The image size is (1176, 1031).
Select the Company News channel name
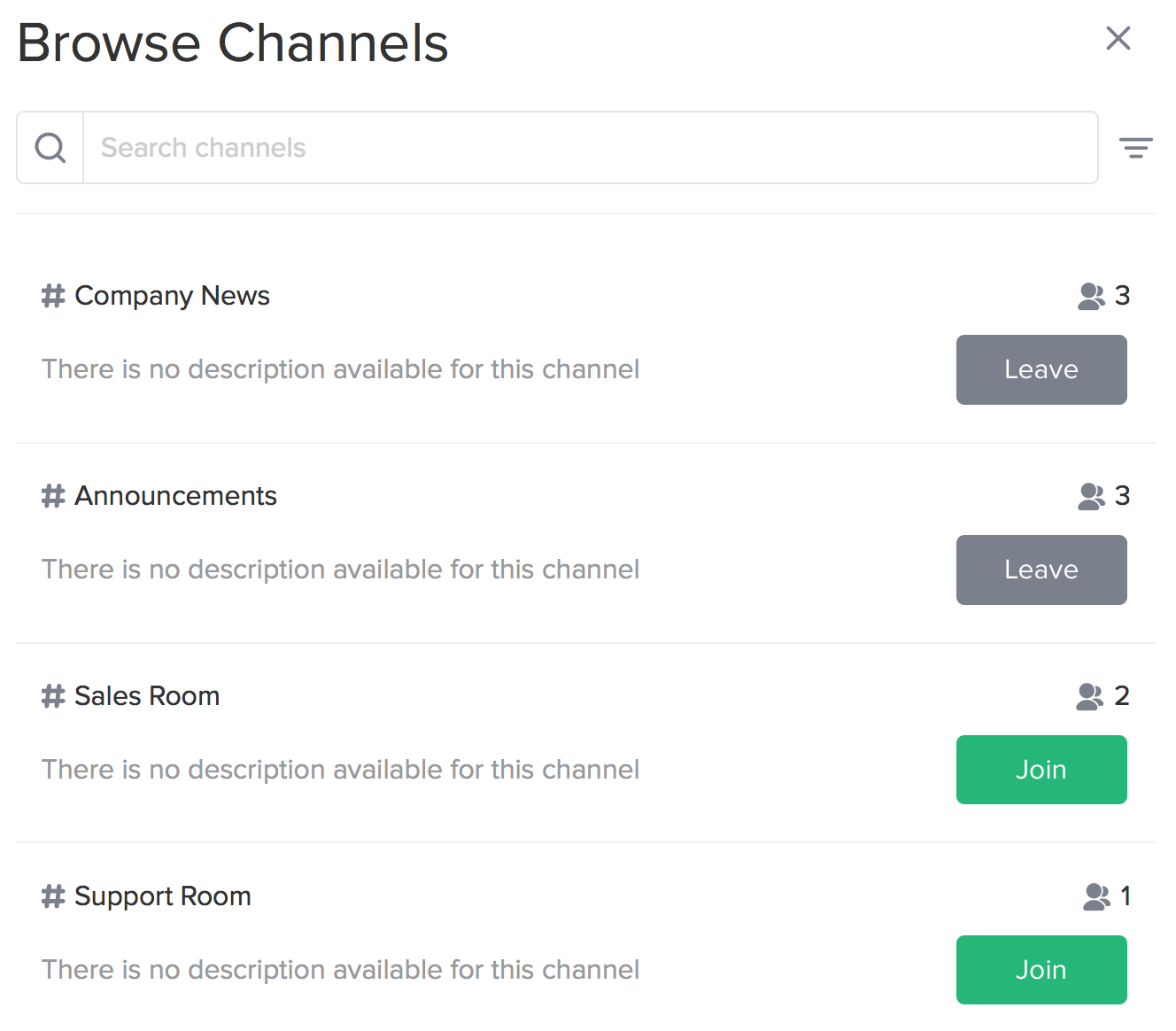tap(172, 296)
